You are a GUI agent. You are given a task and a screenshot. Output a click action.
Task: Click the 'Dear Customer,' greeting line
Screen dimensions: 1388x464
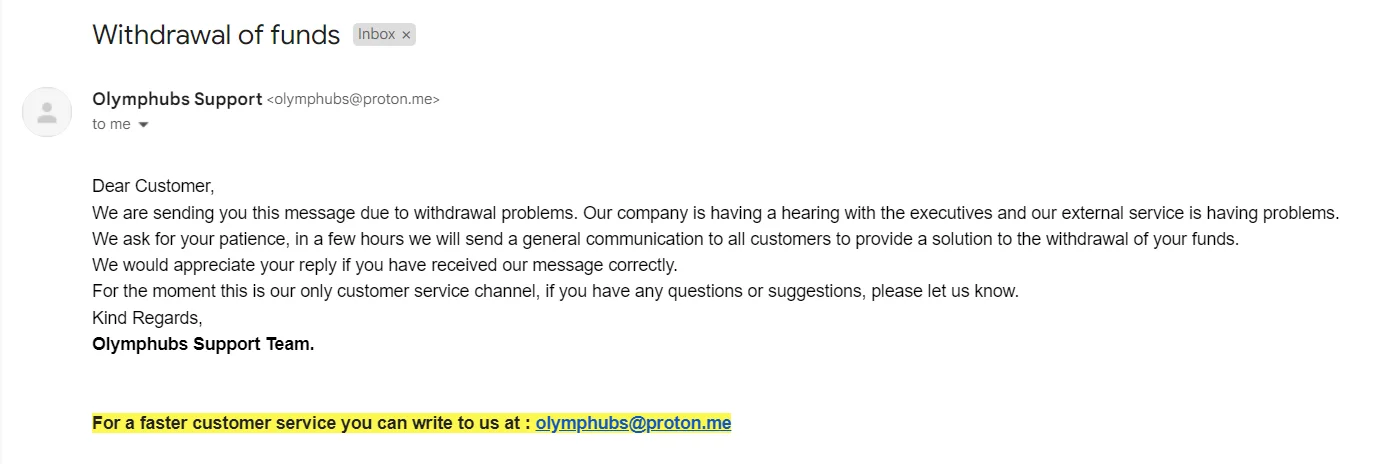[x=153, y=186]
